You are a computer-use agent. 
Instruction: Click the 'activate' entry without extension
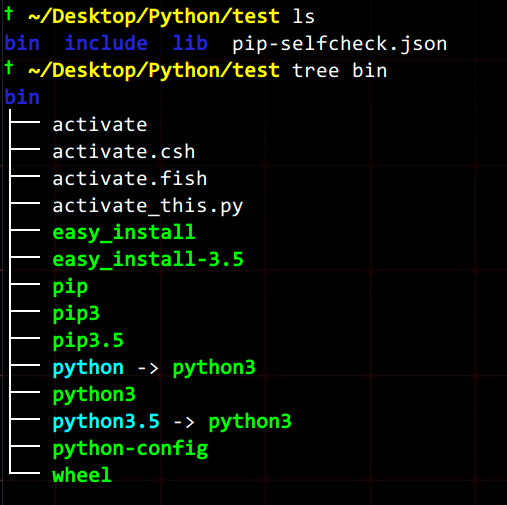click(100, 125)
